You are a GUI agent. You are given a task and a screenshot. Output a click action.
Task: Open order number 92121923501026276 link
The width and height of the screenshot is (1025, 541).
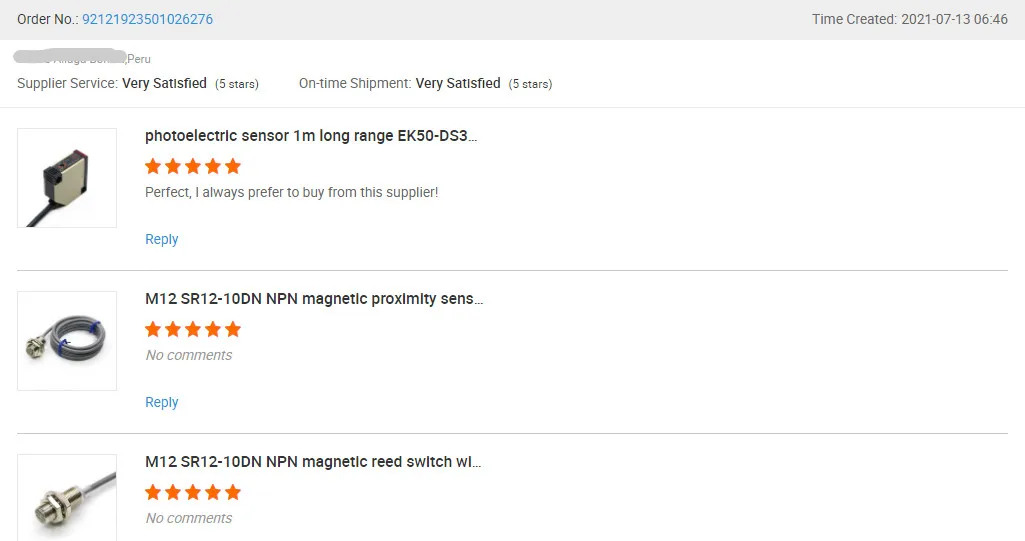(x=147, y=19)
